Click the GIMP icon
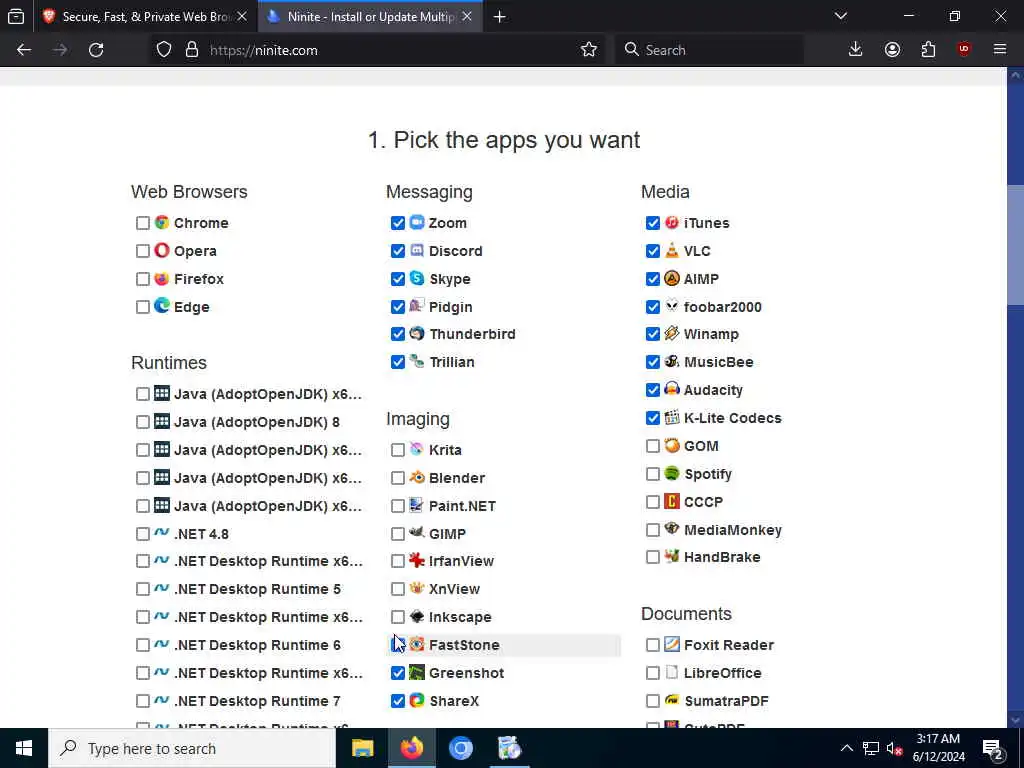Image resolution: width=1024 pixels, height=768 pixels. pos(417,534)
